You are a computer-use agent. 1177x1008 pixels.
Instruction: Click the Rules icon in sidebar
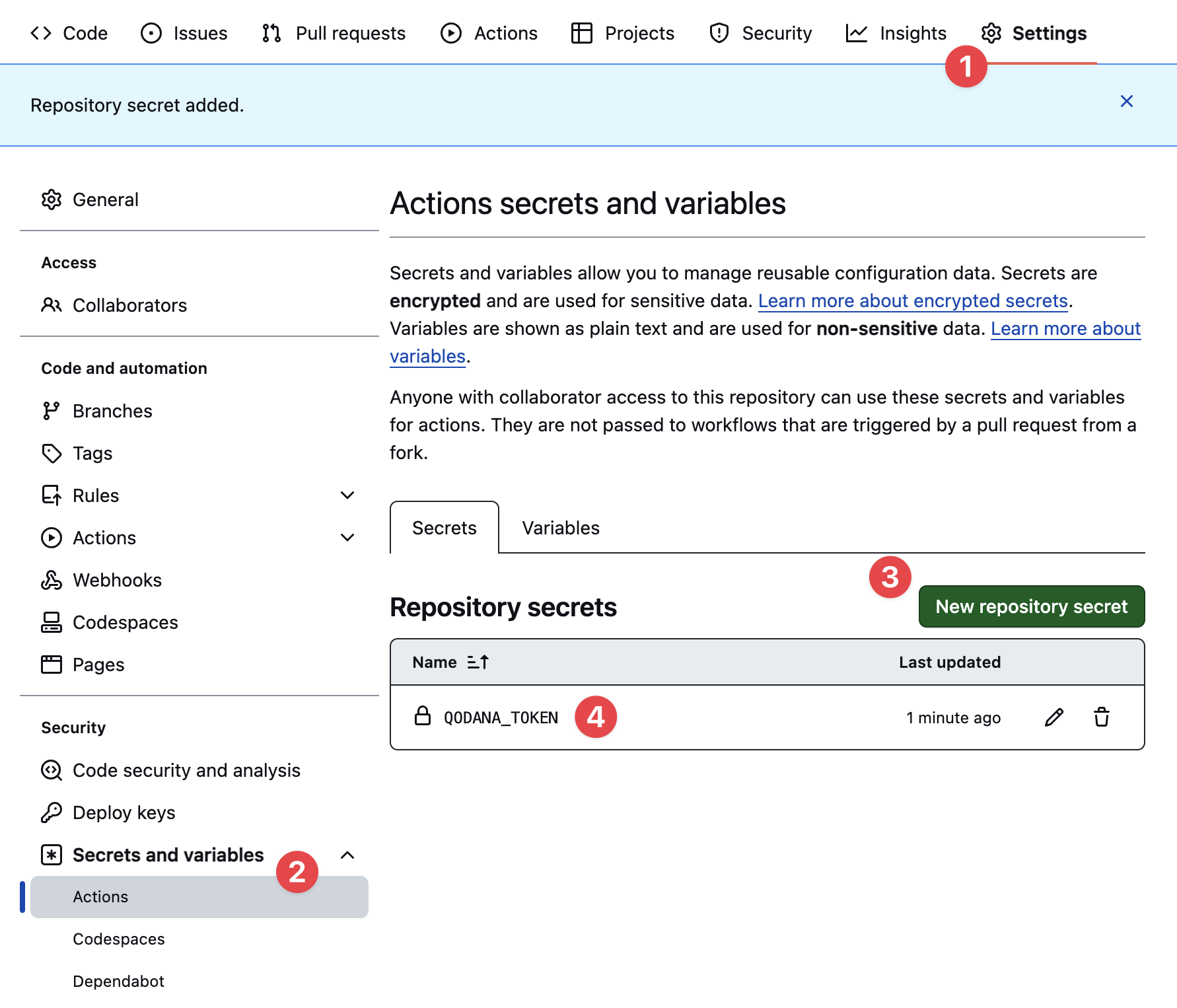click(x=52, y=495)
